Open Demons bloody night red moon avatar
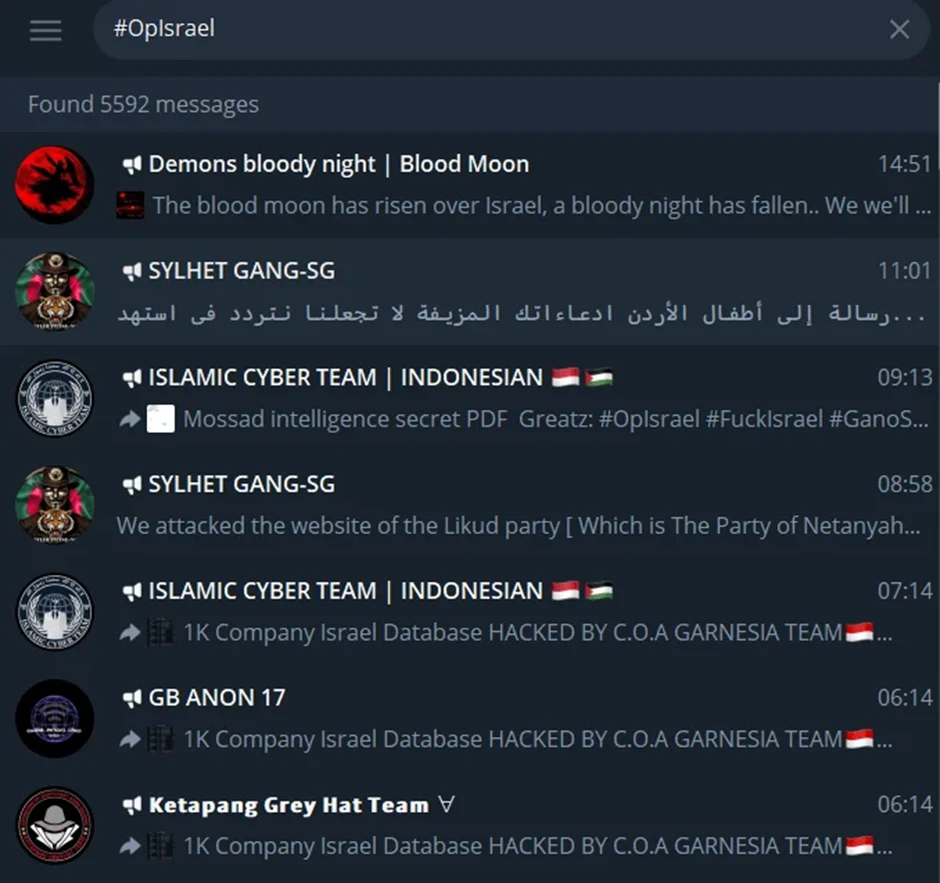The width and height of the screenshot is (940, 883). pos(55,185)
